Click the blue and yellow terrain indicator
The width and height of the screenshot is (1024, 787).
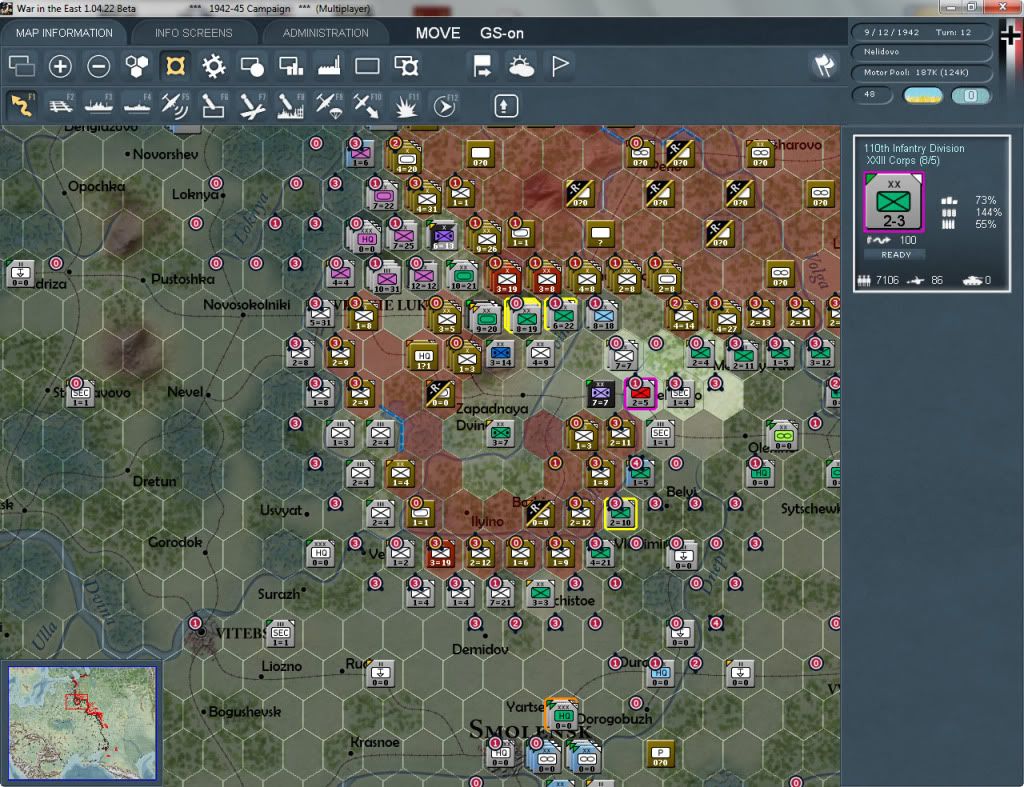922,96
